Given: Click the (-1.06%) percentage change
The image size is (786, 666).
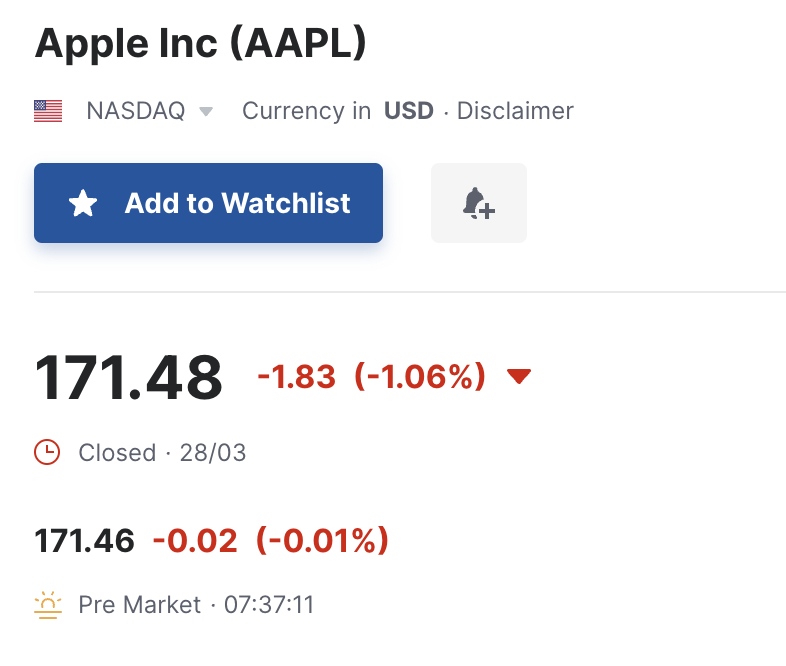Looking at the screenshot, I should (x=420, y=377).
